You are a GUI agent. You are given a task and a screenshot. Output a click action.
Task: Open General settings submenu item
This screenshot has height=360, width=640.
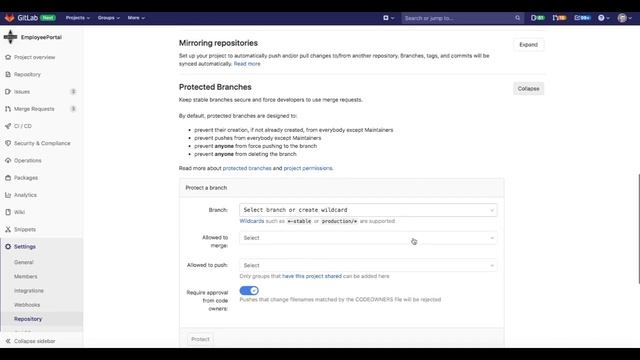click(24, 262)
